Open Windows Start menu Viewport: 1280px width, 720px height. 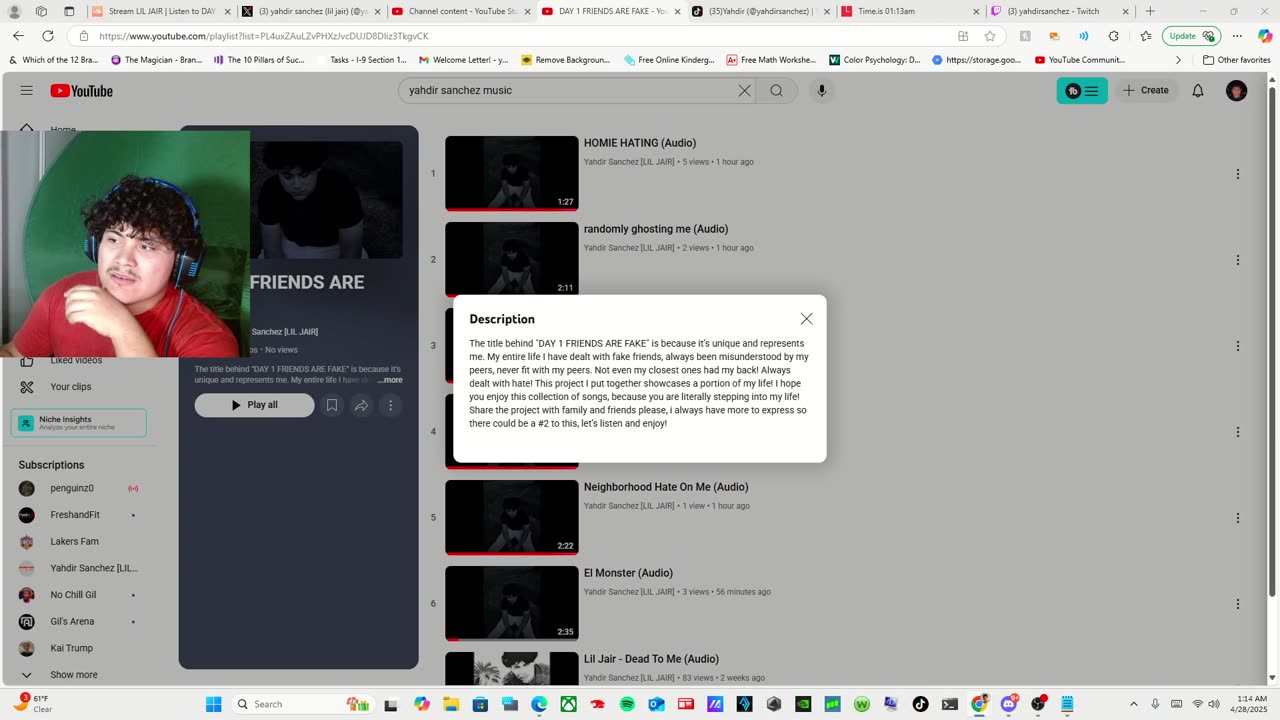(x=213, y=704)
